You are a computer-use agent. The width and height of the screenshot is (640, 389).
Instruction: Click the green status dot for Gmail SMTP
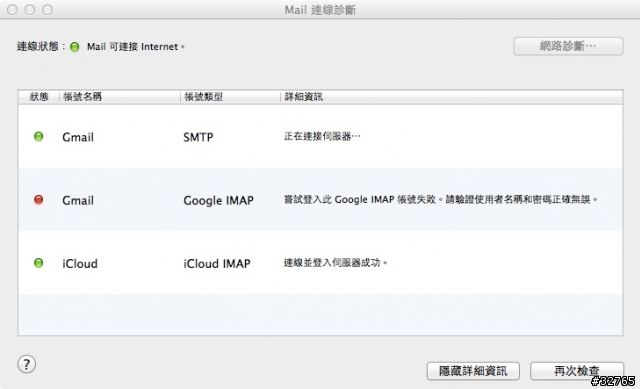click(38, 136)
